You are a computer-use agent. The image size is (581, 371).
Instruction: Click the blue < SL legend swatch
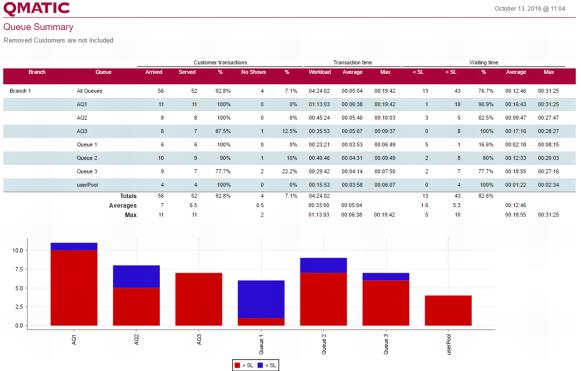click(260, 365)
